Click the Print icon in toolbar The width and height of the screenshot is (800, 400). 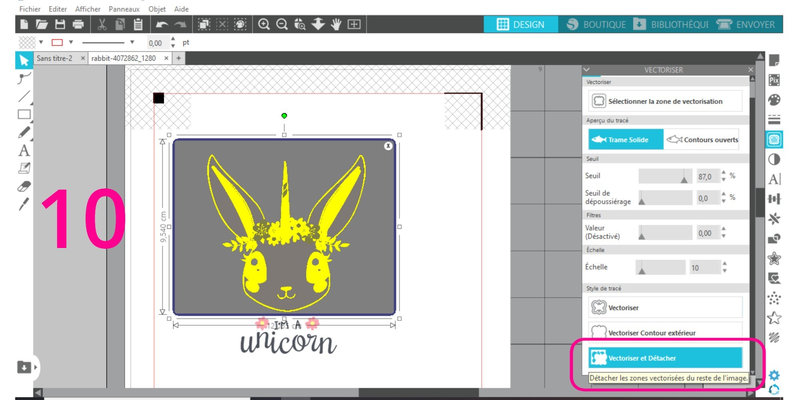point(78,23)
